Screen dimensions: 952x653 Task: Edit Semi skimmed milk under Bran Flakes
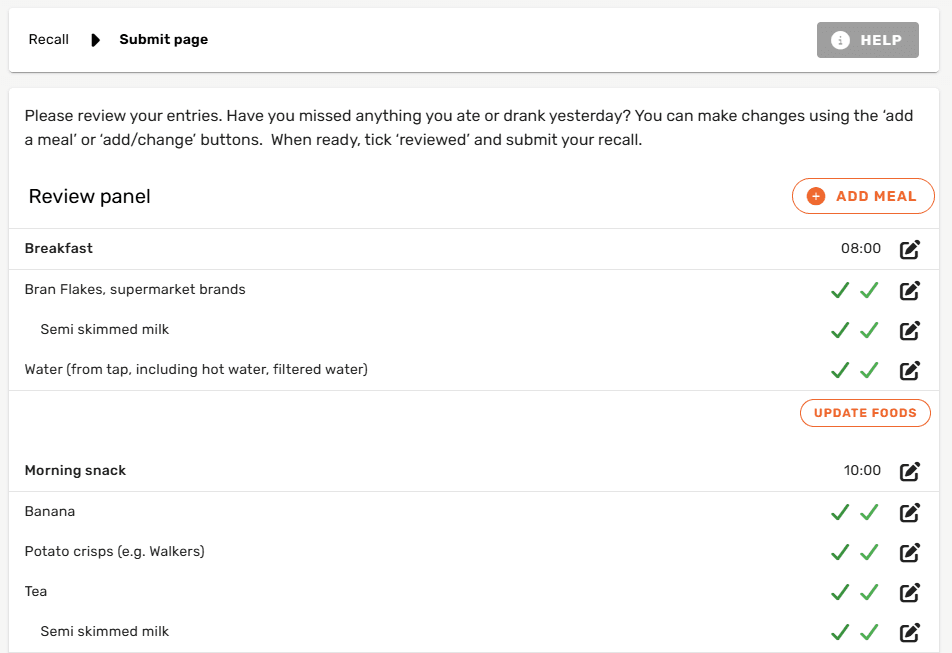click(910, 330)
